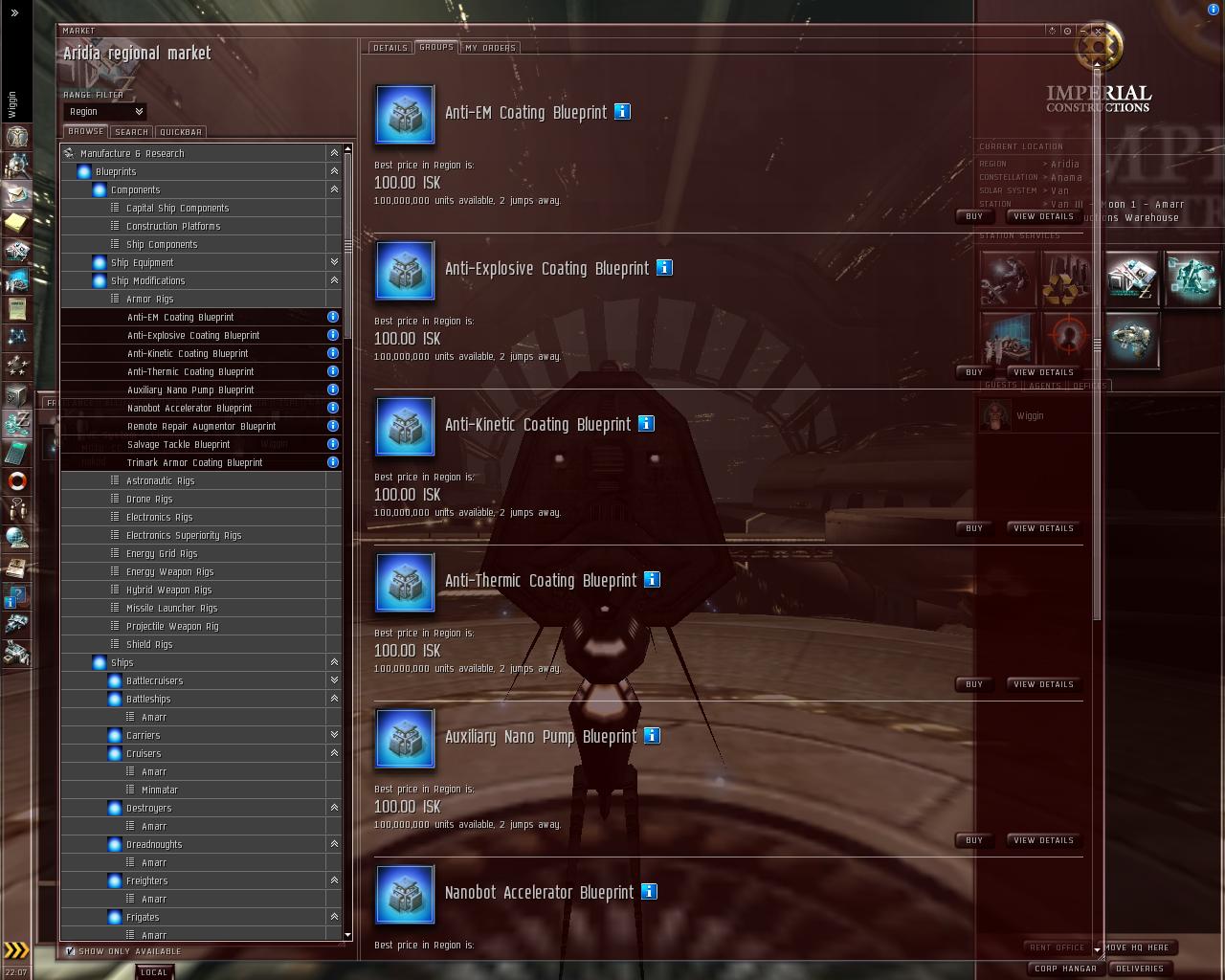Click the Anti-Kinetic Coating Blueprint item thumbnail

click(x=405, y=427)
